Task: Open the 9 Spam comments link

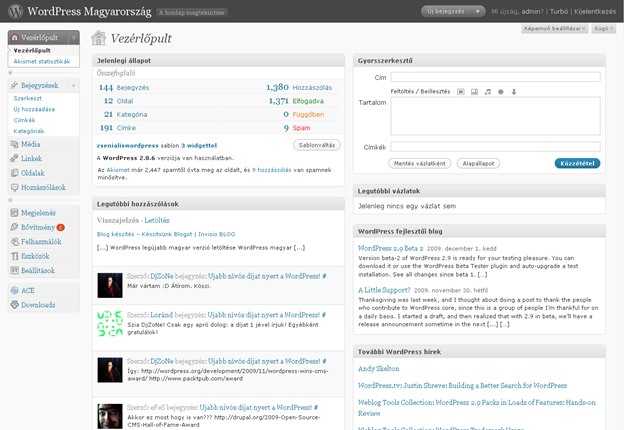Action: coord(297,128)
